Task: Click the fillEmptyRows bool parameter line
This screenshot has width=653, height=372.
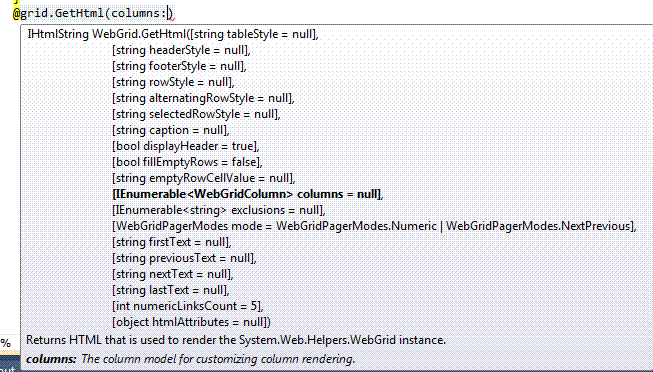Action: pos(187,162)
